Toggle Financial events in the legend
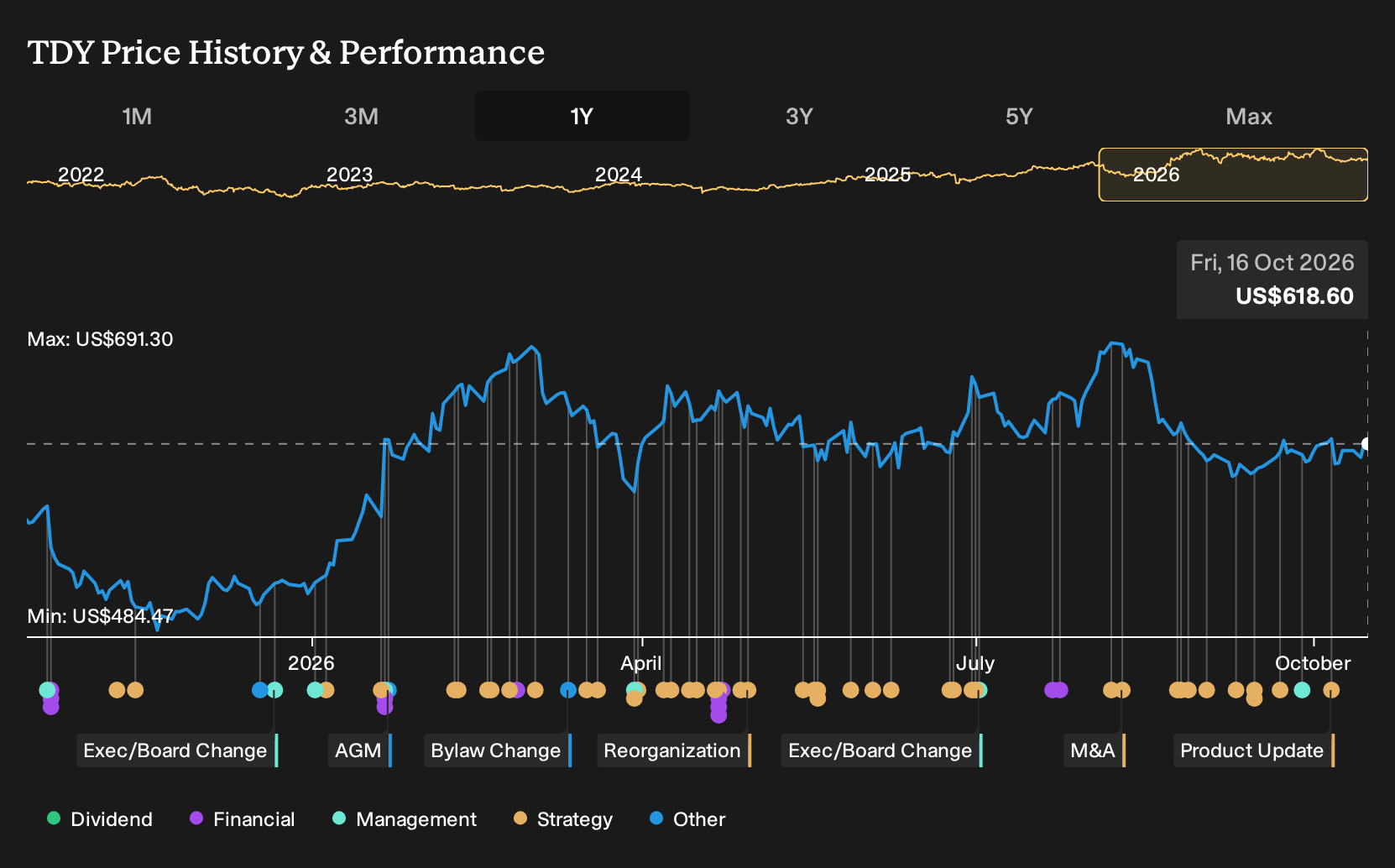1395x868 pixels. [242, 819]
